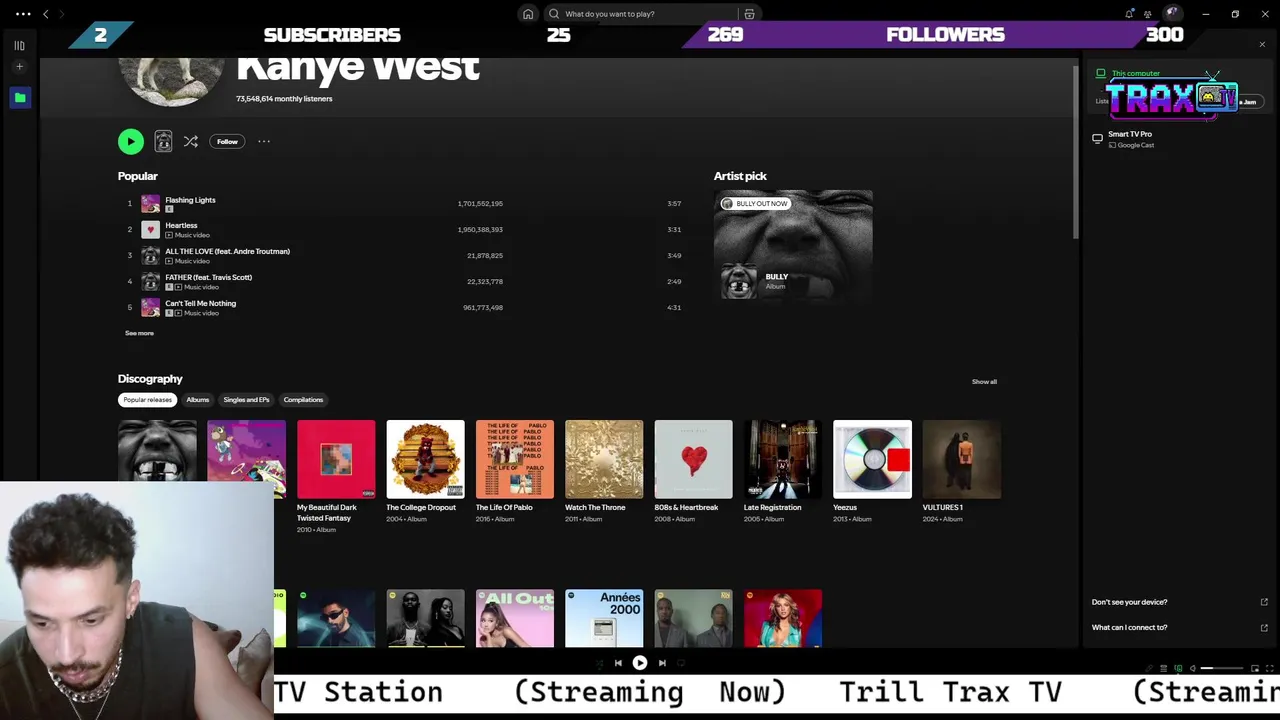Play Kanye West with green play button
This screenshot has height=720, width=1280.
[131, 142]
